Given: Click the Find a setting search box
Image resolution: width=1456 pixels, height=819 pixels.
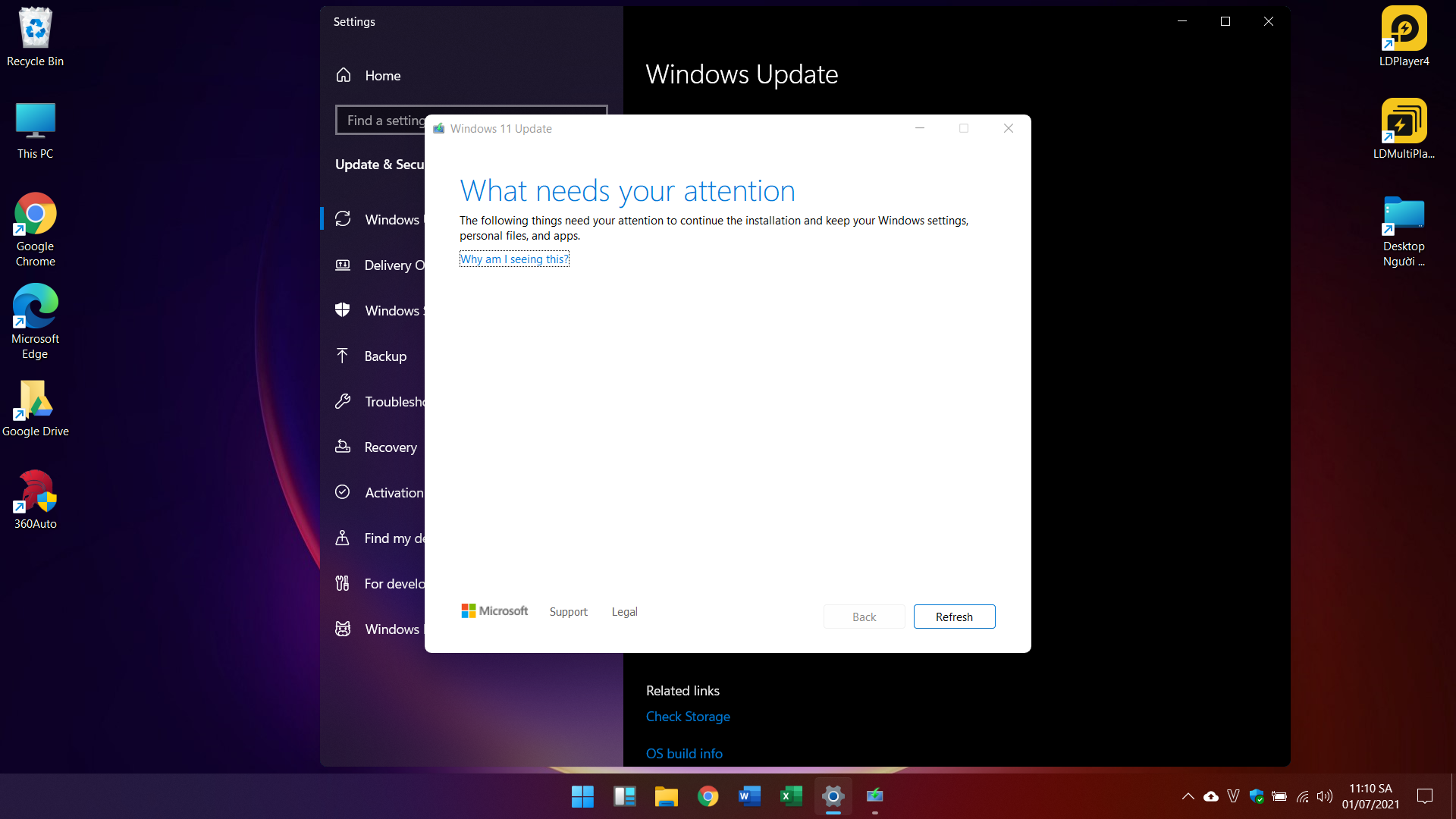Looking at the screenshot, I should click(381, 121).
